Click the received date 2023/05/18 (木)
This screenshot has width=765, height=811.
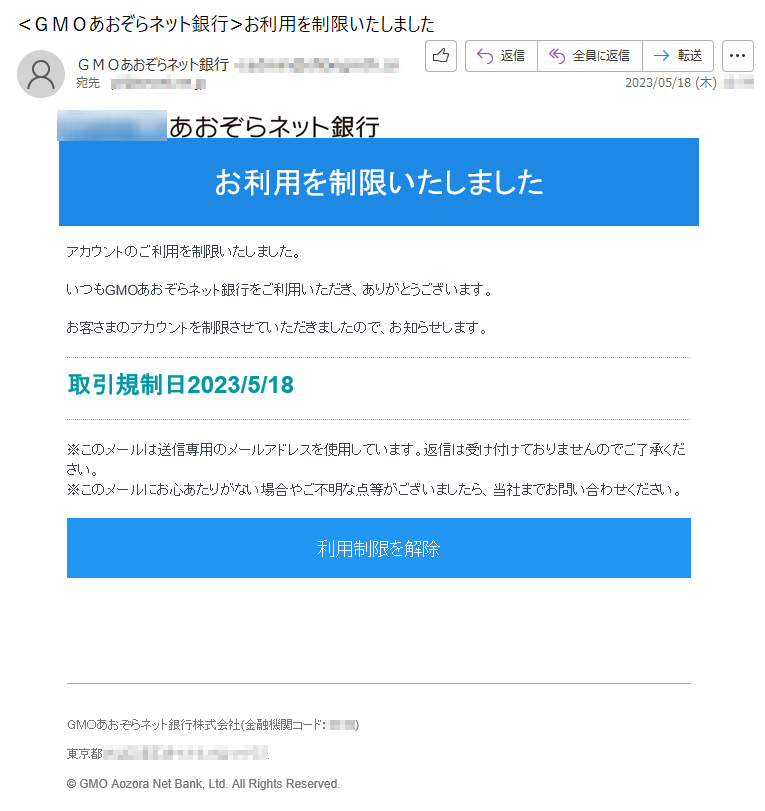click(x=671, y=83)
